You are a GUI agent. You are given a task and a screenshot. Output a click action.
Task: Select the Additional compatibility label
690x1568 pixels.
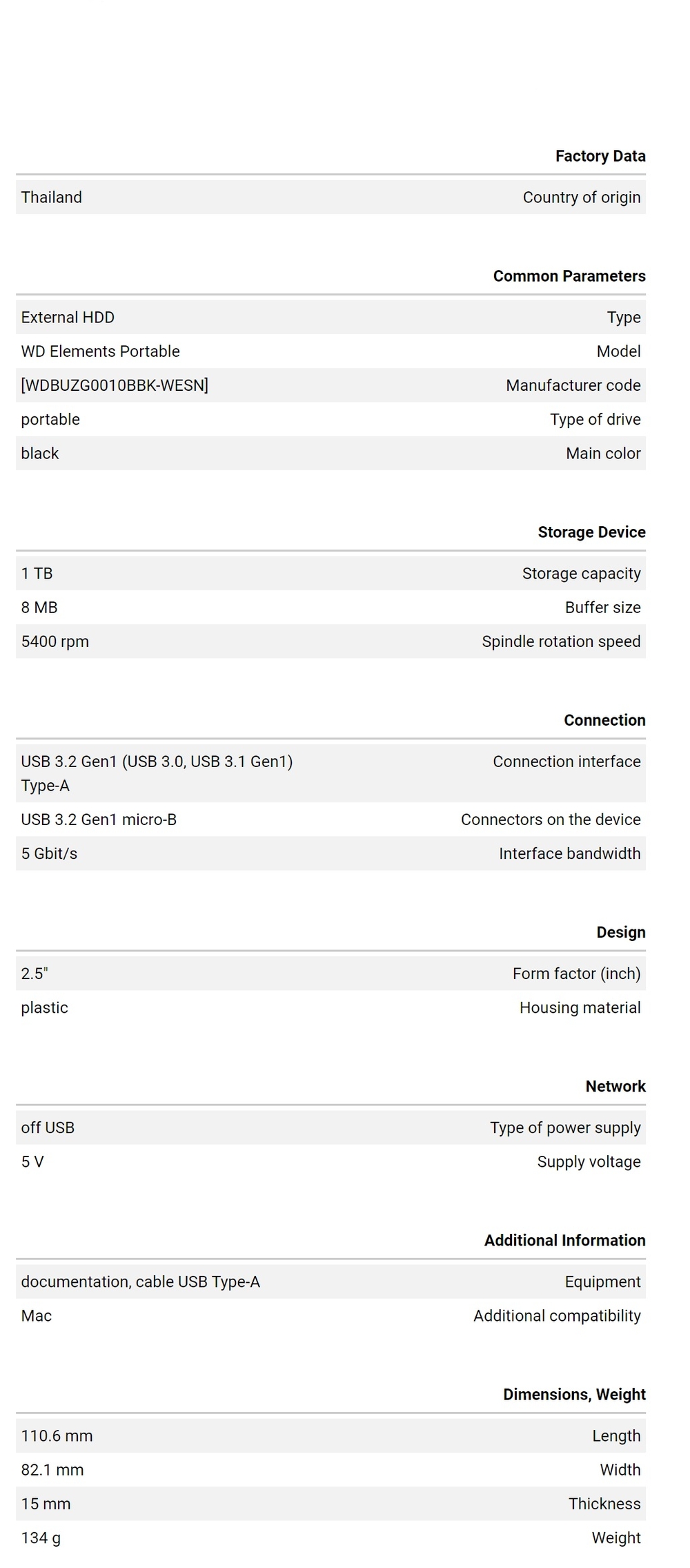pos(558,1315)
